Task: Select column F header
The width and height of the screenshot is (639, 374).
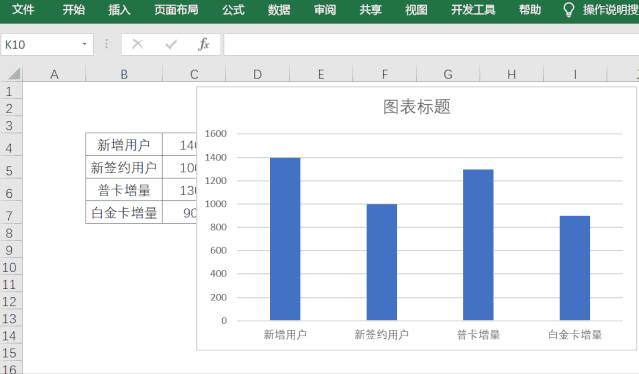Action: [385, 74]
